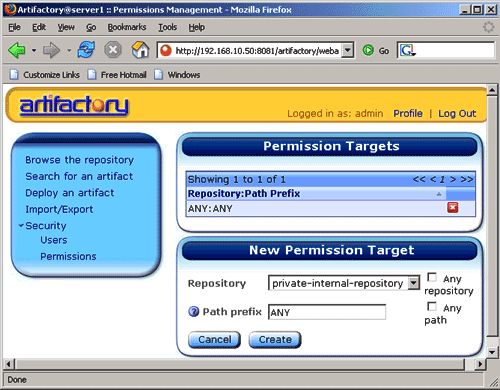Image resolution: width=500 pixels, height=390 pixels.
Task: Open the View menu
Action: click(x=66, y=27)
